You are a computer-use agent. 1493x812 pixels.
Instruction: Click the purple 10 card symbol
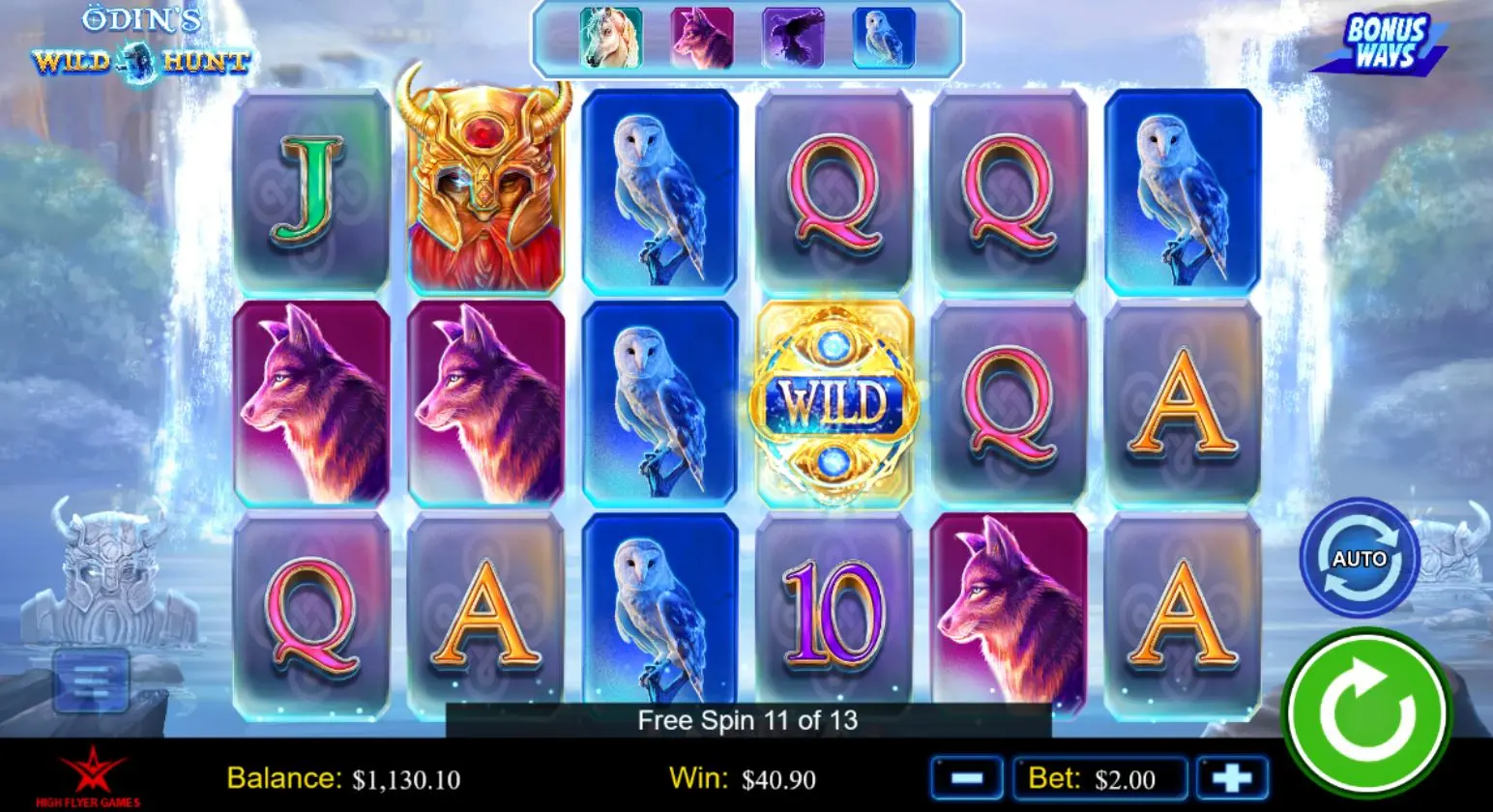pyautogui.click(x=834, y=615)
